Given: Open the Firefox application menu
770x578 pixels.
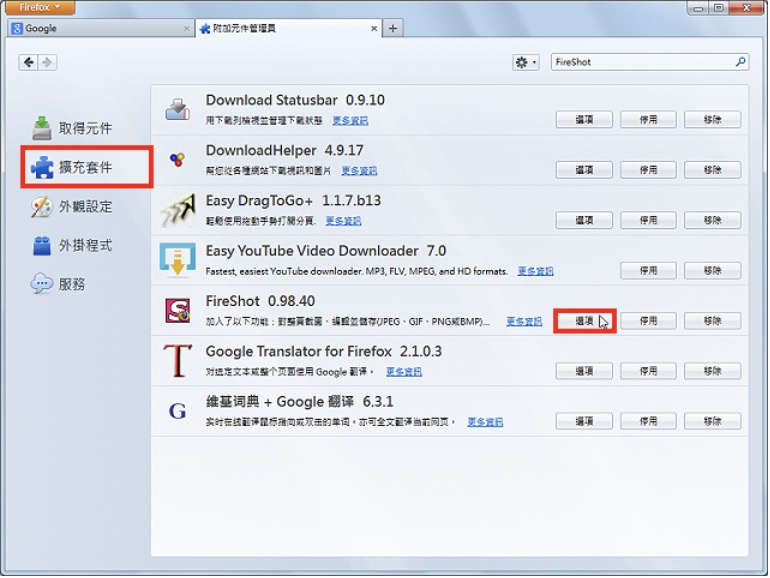Looking at the screenshot, I should click(x=40, y=7).
